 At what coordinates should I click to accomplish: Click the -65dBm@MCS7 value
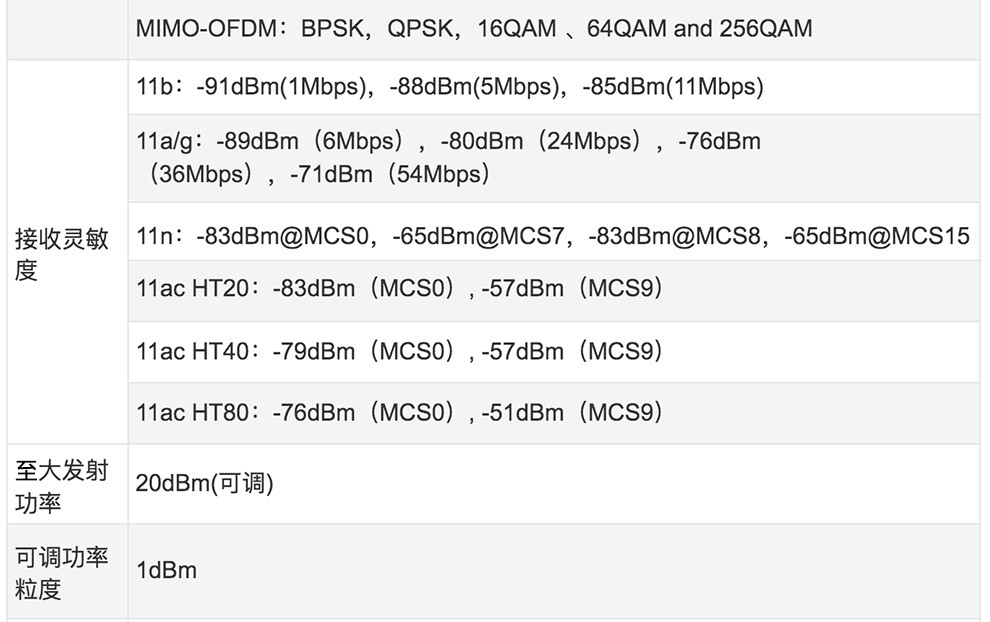pos(480,237)
